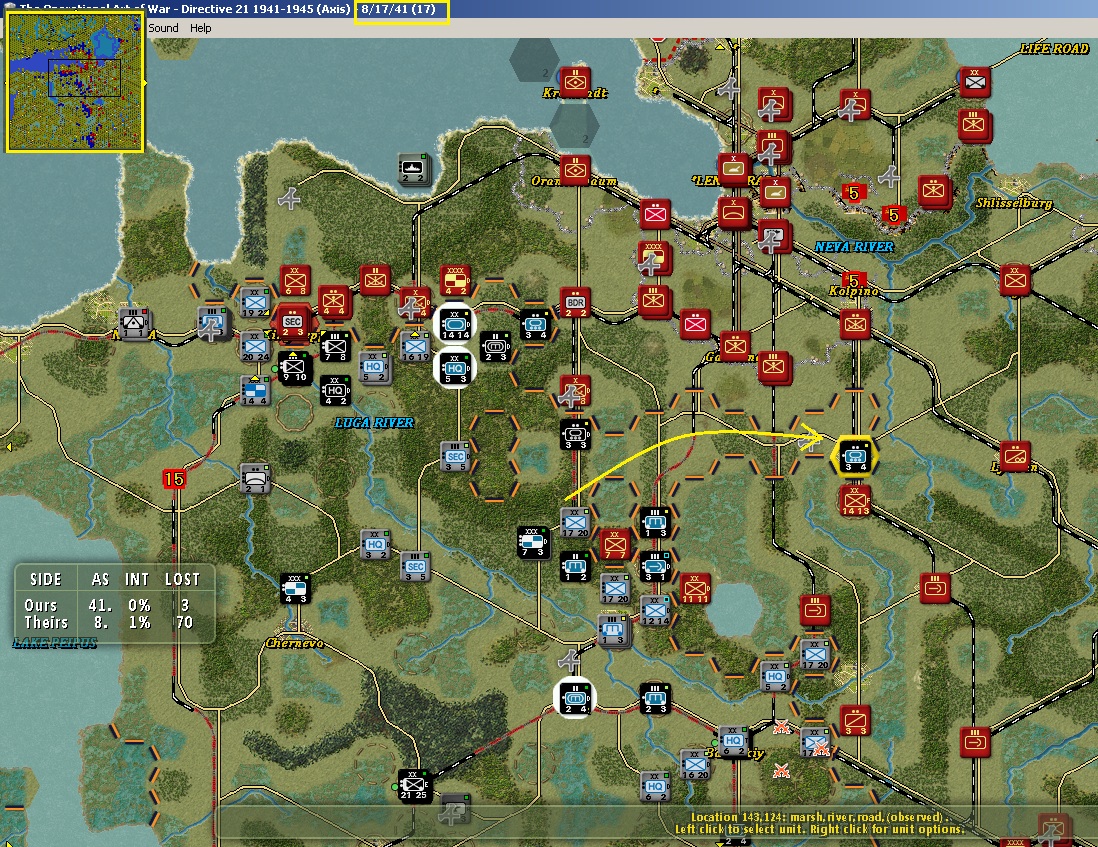Select gray infantry division 20 24
This screenshot has width=1098, height=847.
pyautogui.click(x=255, y=346)
